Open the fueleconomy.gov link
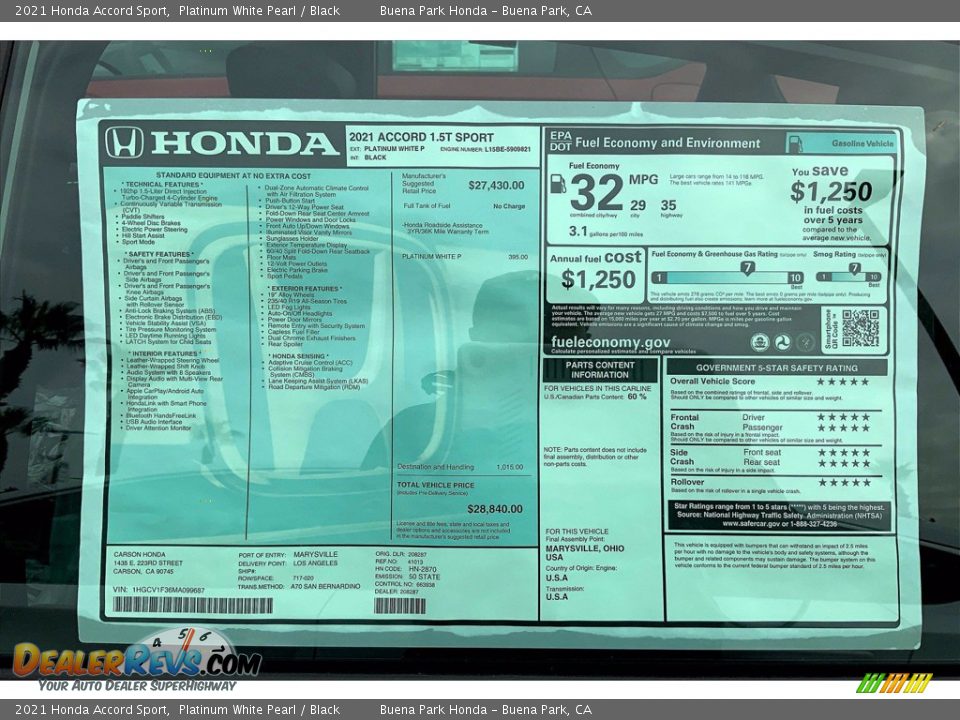The height and width of the screenshot is (720, 960). [x=610, y=342]
